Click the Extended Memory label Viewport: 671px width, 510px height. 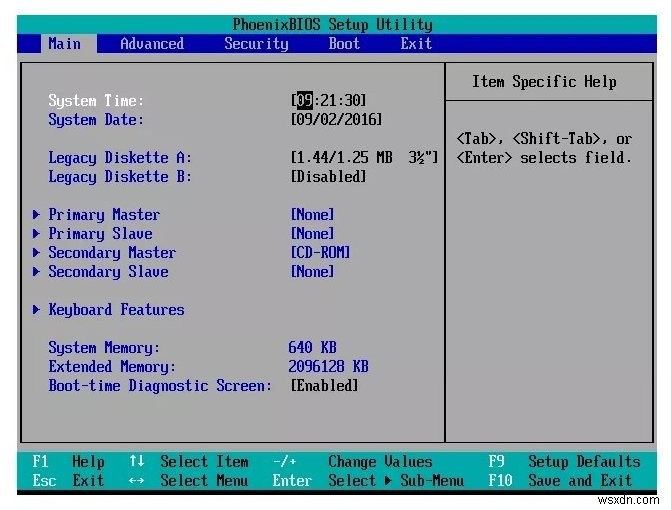tap(112, 367)
